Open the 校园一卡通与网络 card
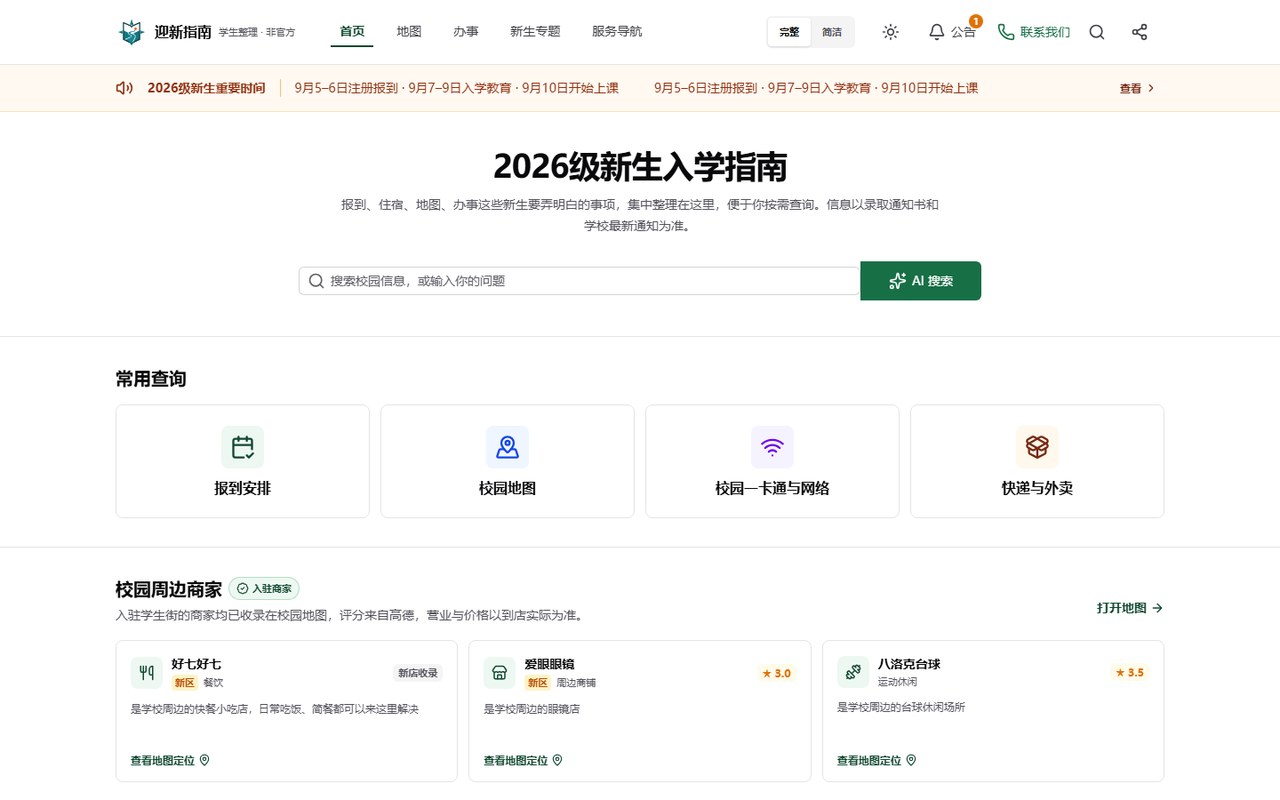This screenshot has height=800, width=1280. 772,461
